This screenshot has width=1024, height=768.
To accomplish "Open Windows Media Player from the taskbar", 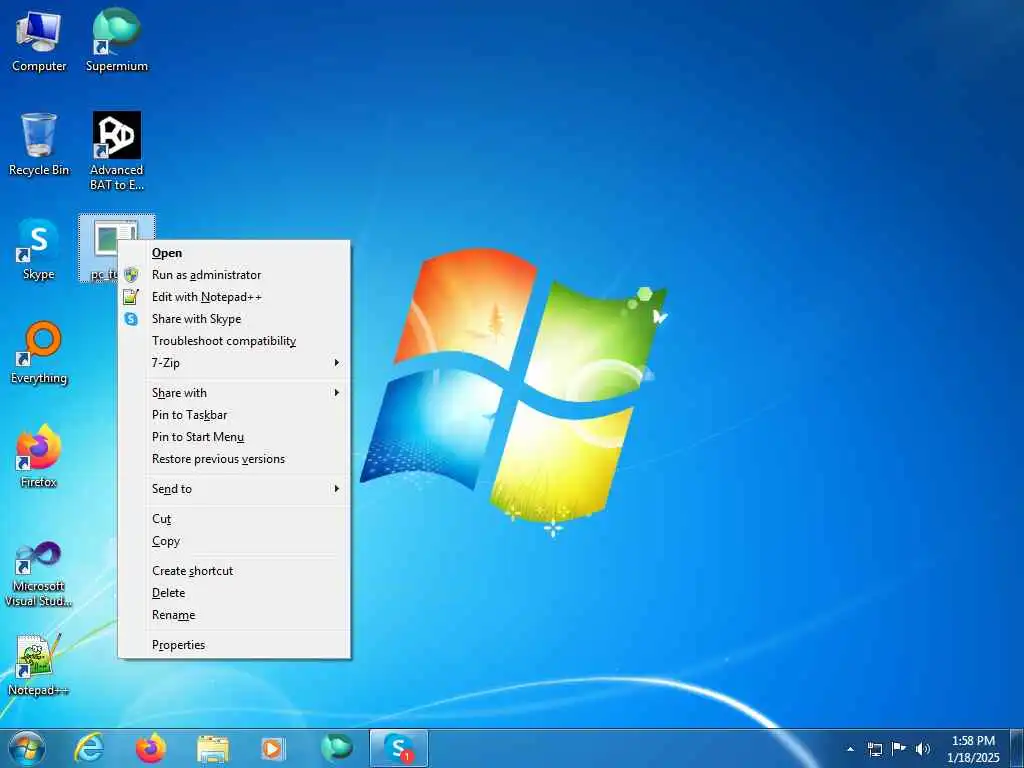I will point(272,748).
